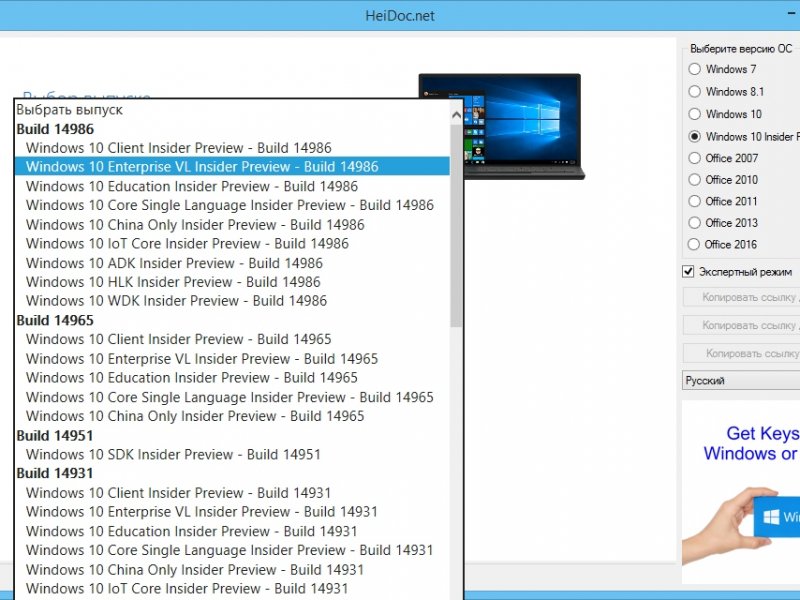Choose Core Single Language Build 14986
Image resolution: width=800 pixels, height=600 pixels.
point(232,205)
